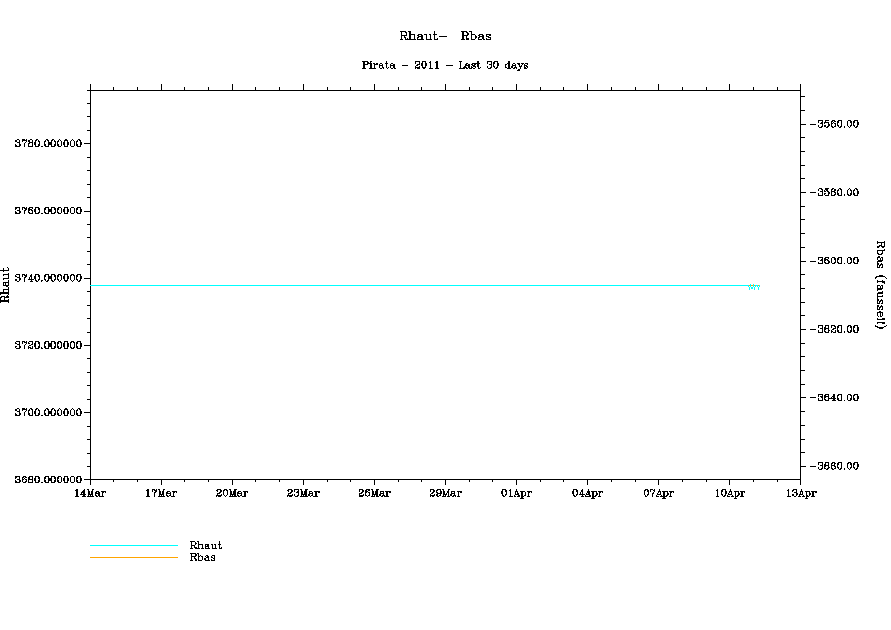This screenshot has height=630, width=891.
Task: Select the Rbas legend label
Action: pyautogui.click(x=202, y=557)
